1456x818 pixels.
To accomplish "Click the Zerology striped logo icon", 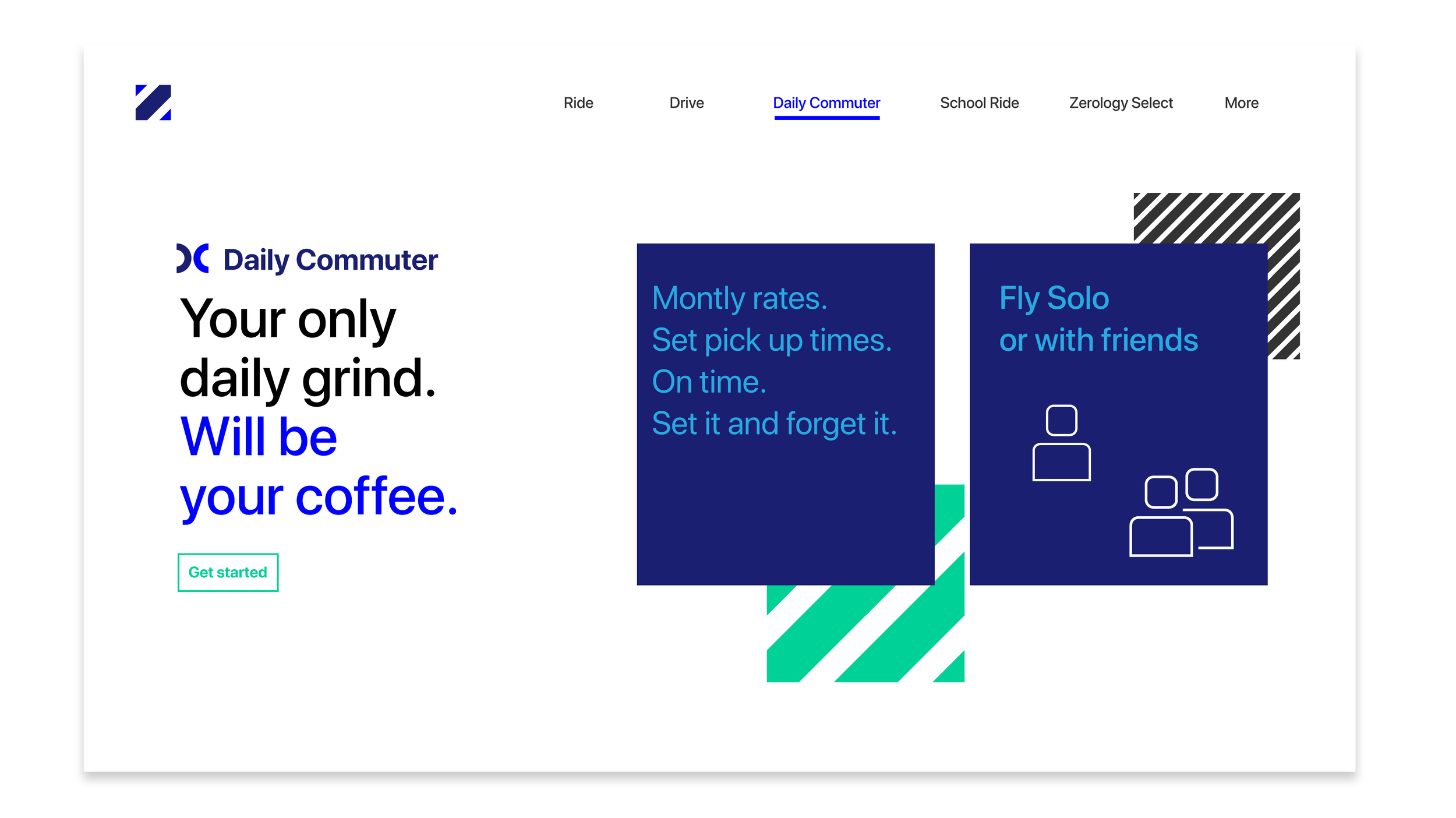I will 153,103.
